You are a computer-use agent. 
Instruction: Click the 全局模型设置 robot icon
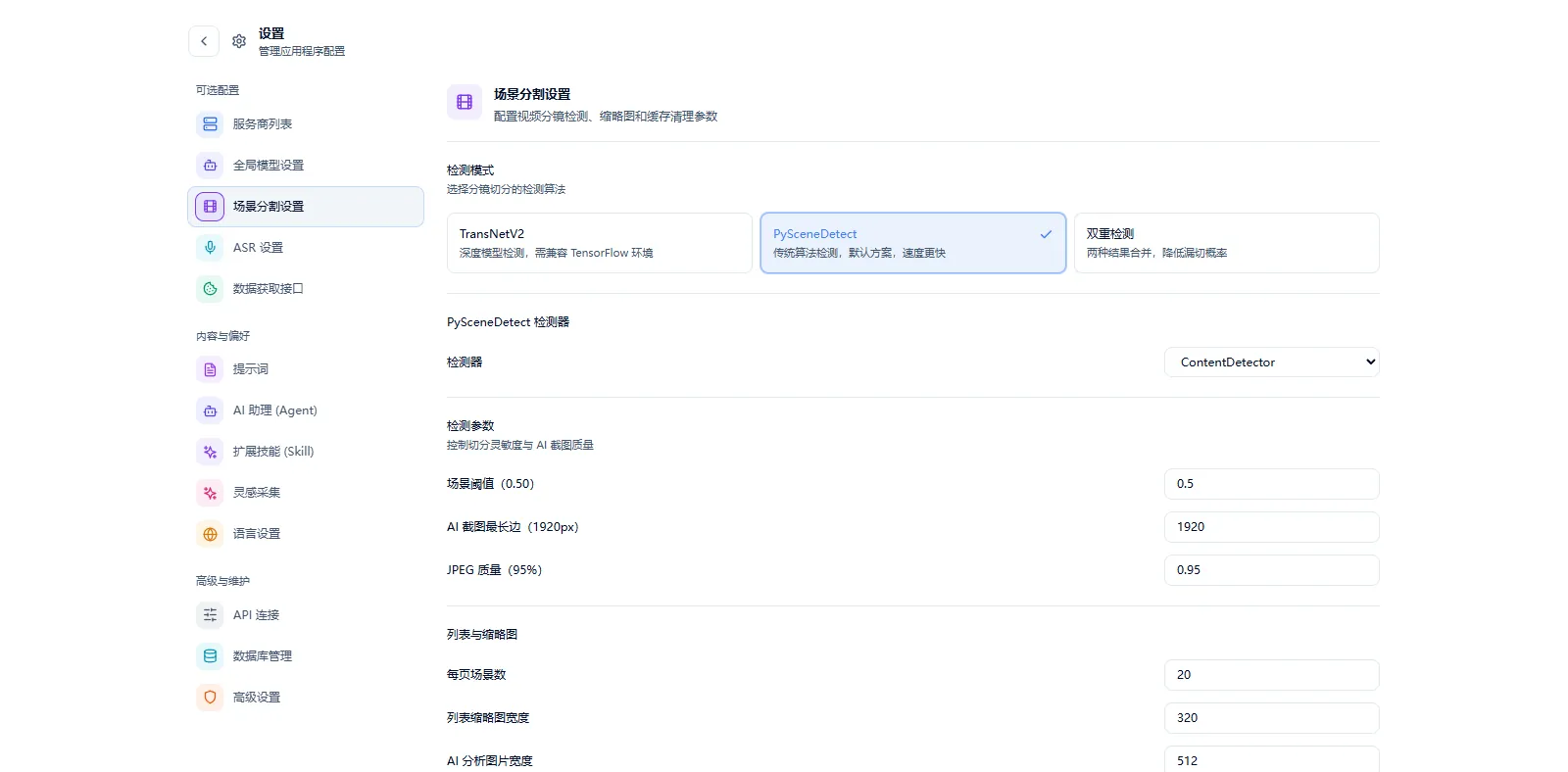pos(210,166)
